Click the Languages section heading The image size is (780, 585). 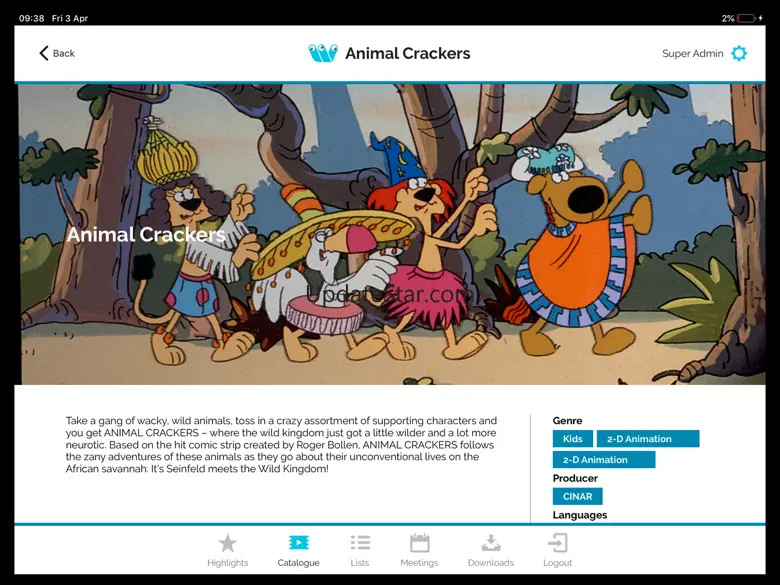(x=580, y=515)
